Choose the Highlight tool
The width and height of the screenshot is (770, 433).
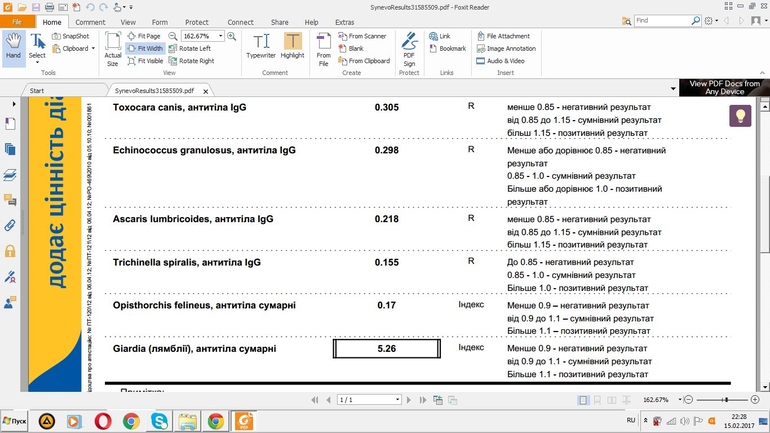click(292, 47)
